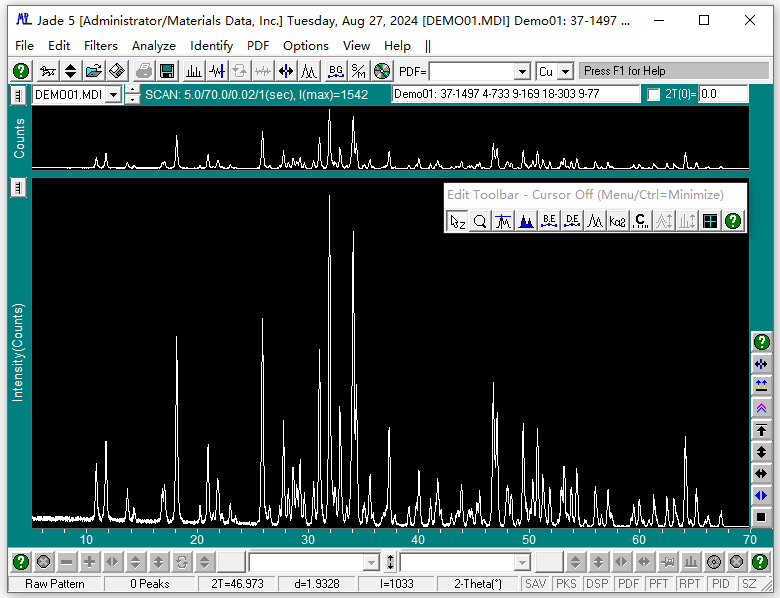Screen dimensions: 780x598
Task: Click the Open file folder icon
Action: (x=93, y=71)
